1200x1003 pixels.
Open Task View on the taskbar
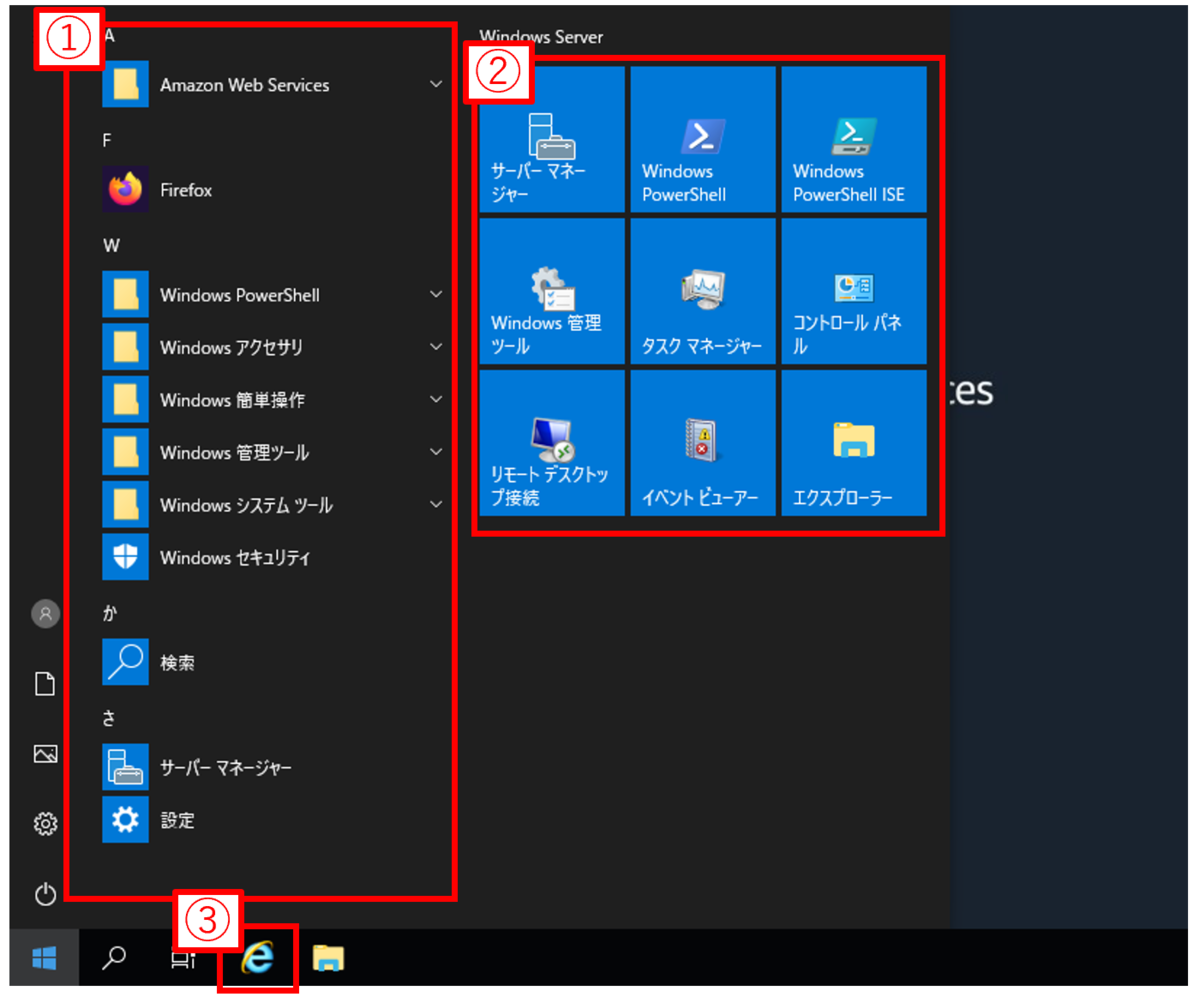[181, 958]
